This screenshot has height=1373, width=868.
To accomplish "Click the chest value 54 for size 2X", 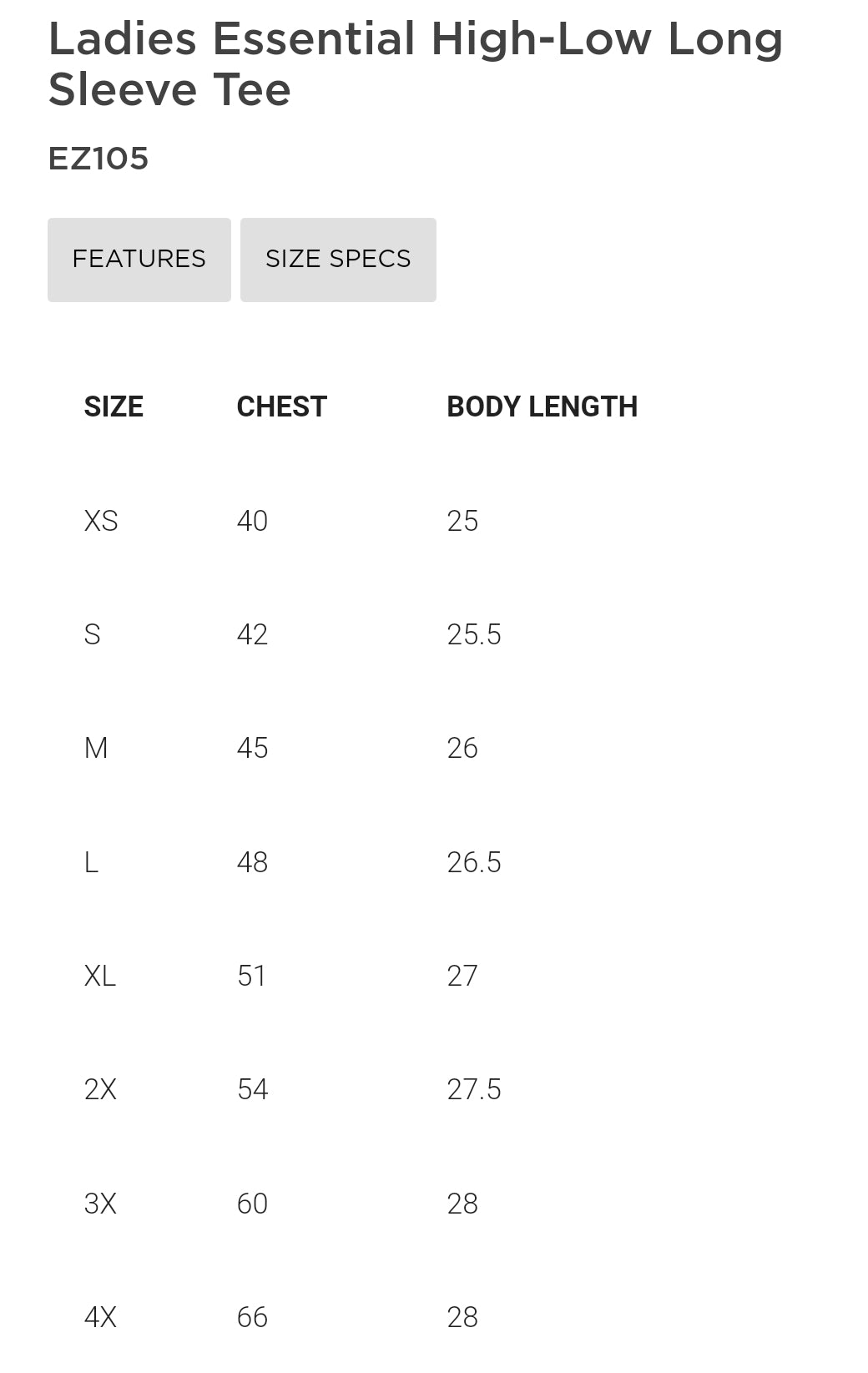I will [x=251, y=1089].
